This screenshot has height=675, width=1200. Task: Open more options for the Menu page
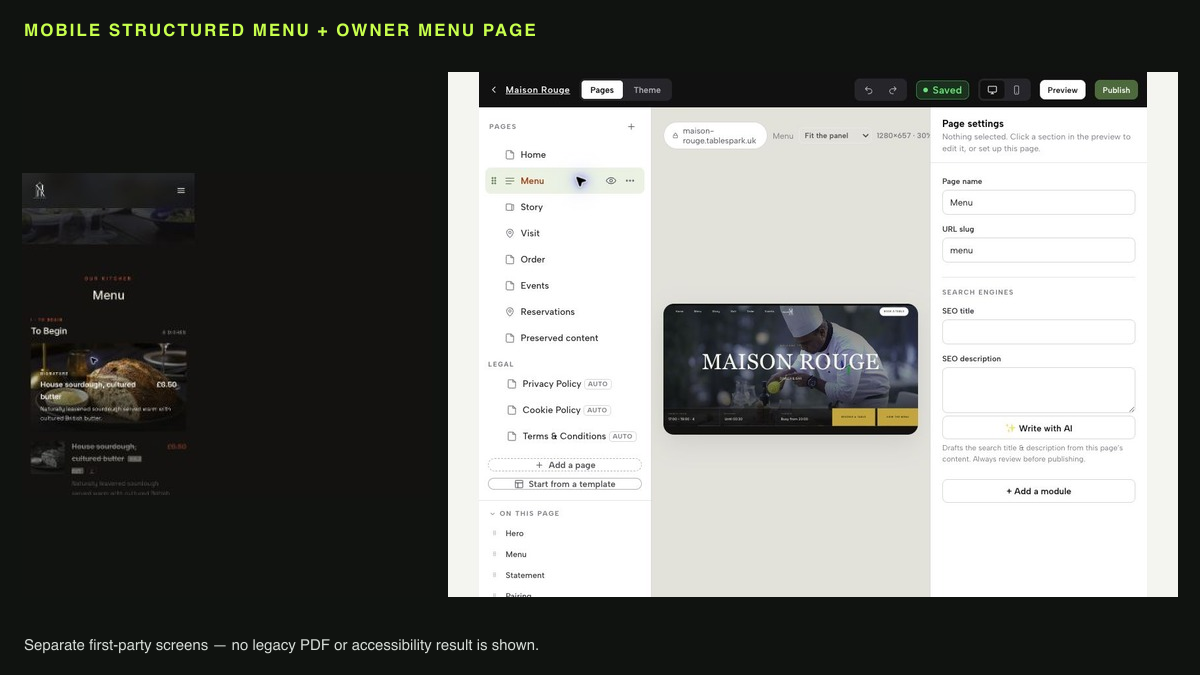coord(630,181)
